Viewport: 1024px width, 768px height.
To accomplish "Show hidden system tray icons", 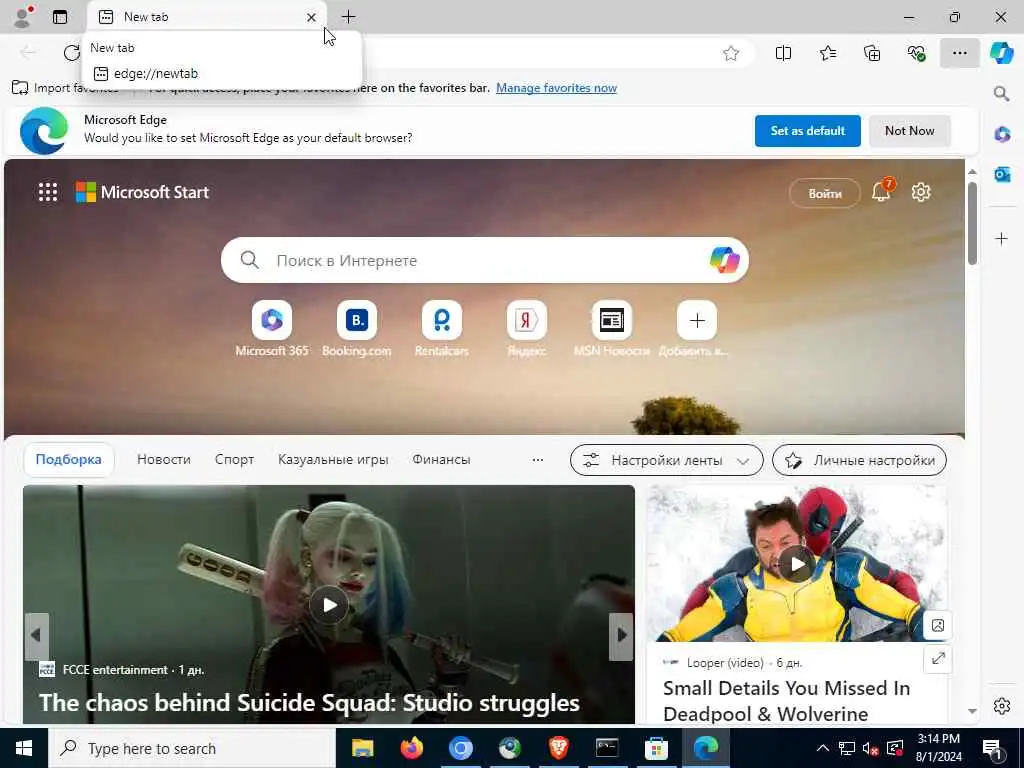I will [x=822, y=748].
